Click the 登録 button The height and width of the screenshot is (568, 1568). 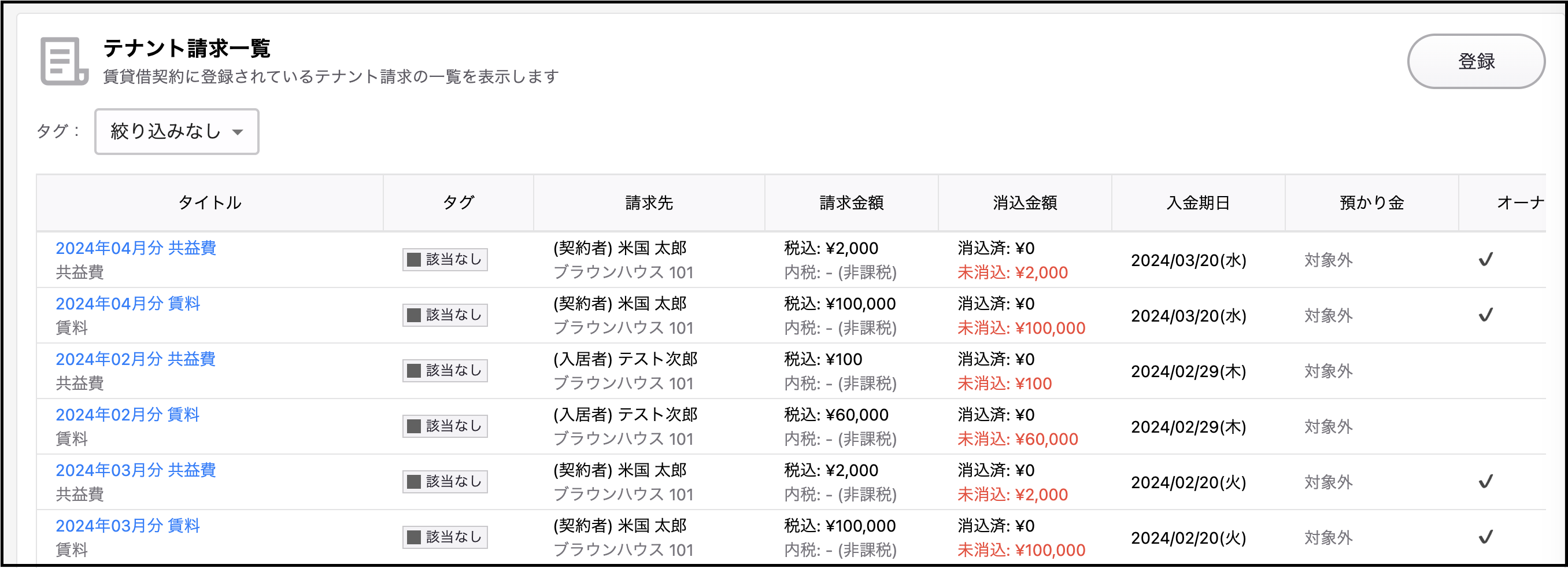1476,61
